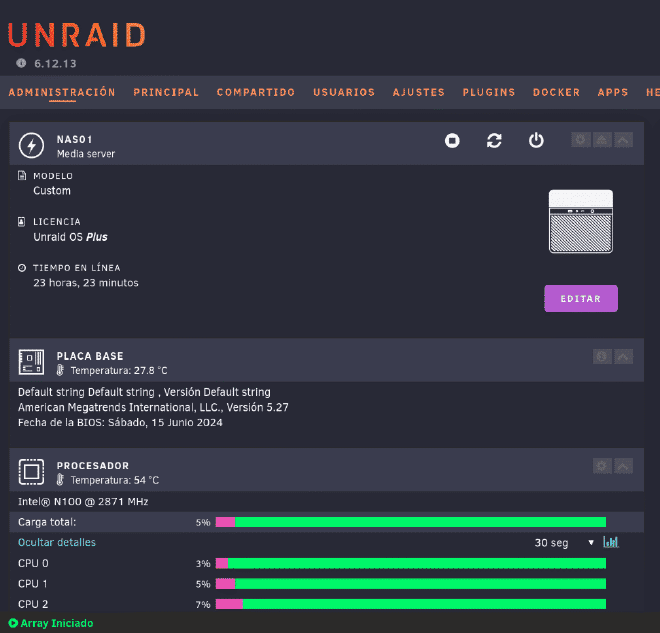The image size is (660, 633).
Task: Open the Ajustes tab
Action: coord(418,92)
